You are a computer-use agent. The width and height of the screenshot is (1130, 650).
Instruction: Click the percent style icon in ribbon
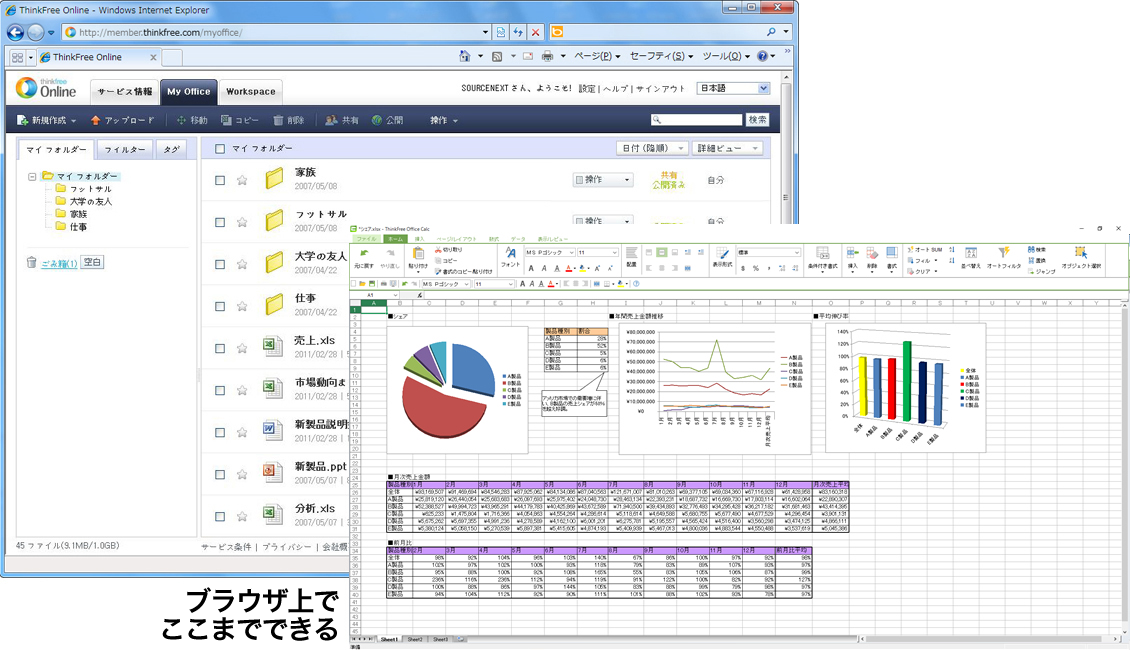[x=756, y=268]
